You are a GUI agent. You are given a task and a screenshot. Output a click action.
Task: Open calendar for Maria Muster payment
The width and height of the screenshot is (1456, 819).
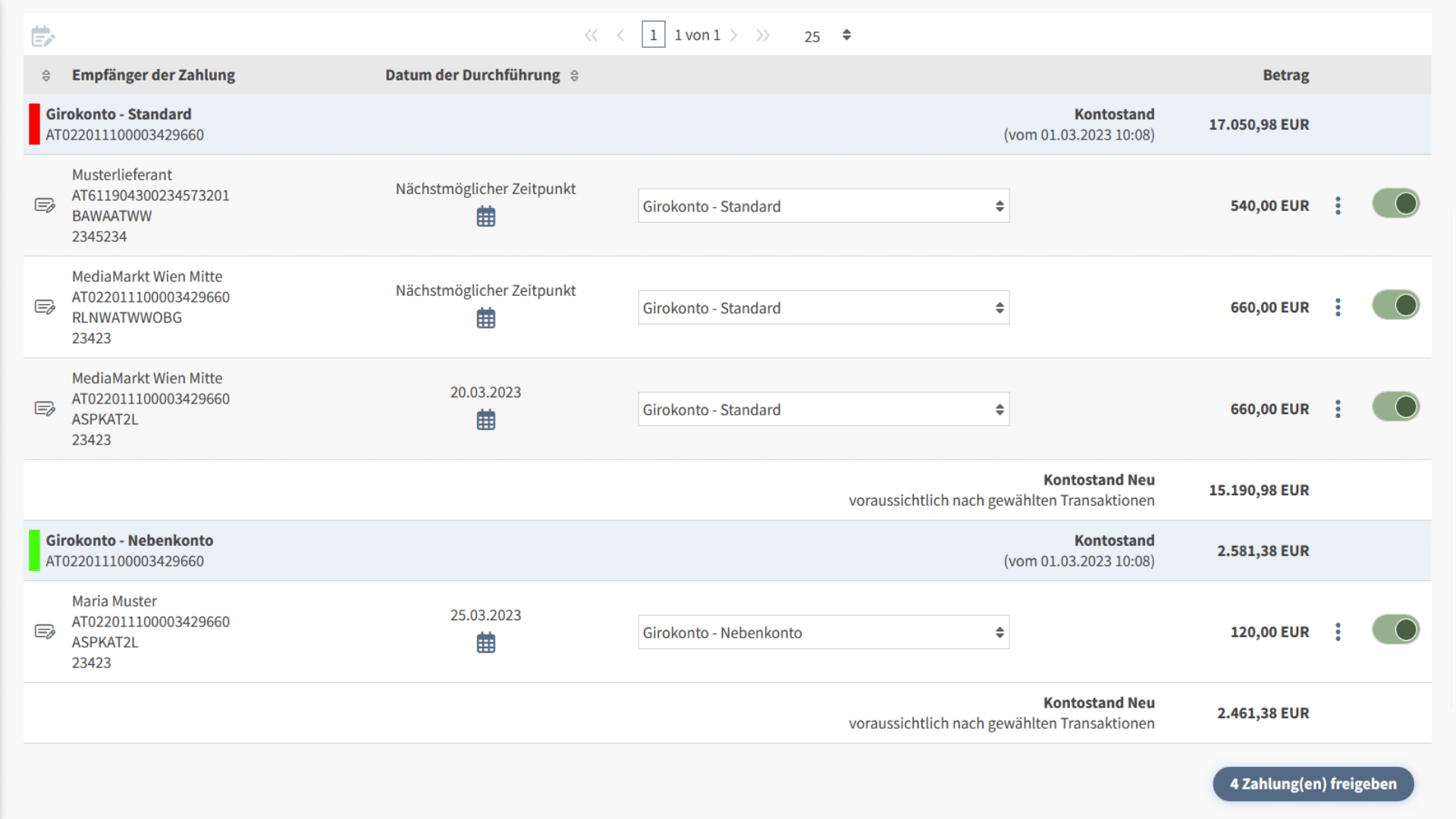coord(485,643)
